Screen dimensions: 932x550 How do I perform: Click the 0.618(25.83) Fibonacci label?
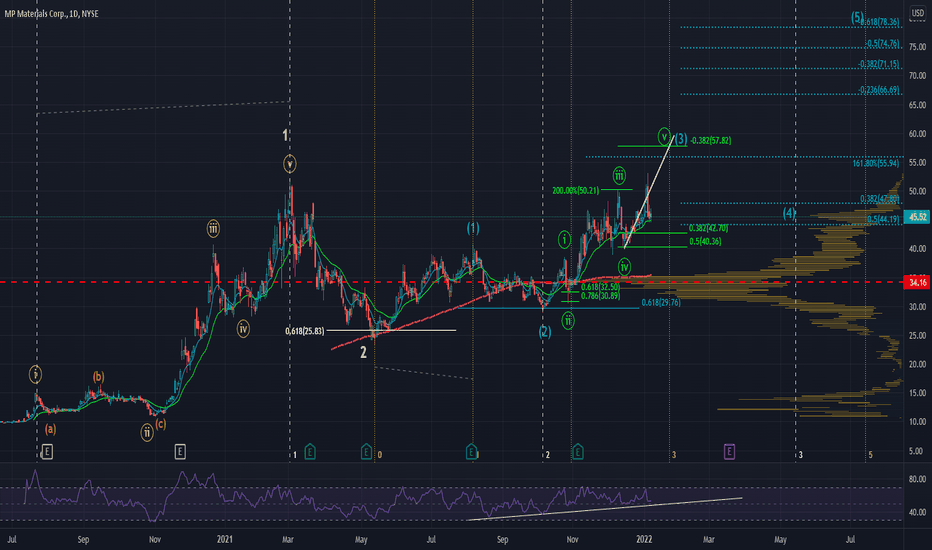tap(304, 331)
